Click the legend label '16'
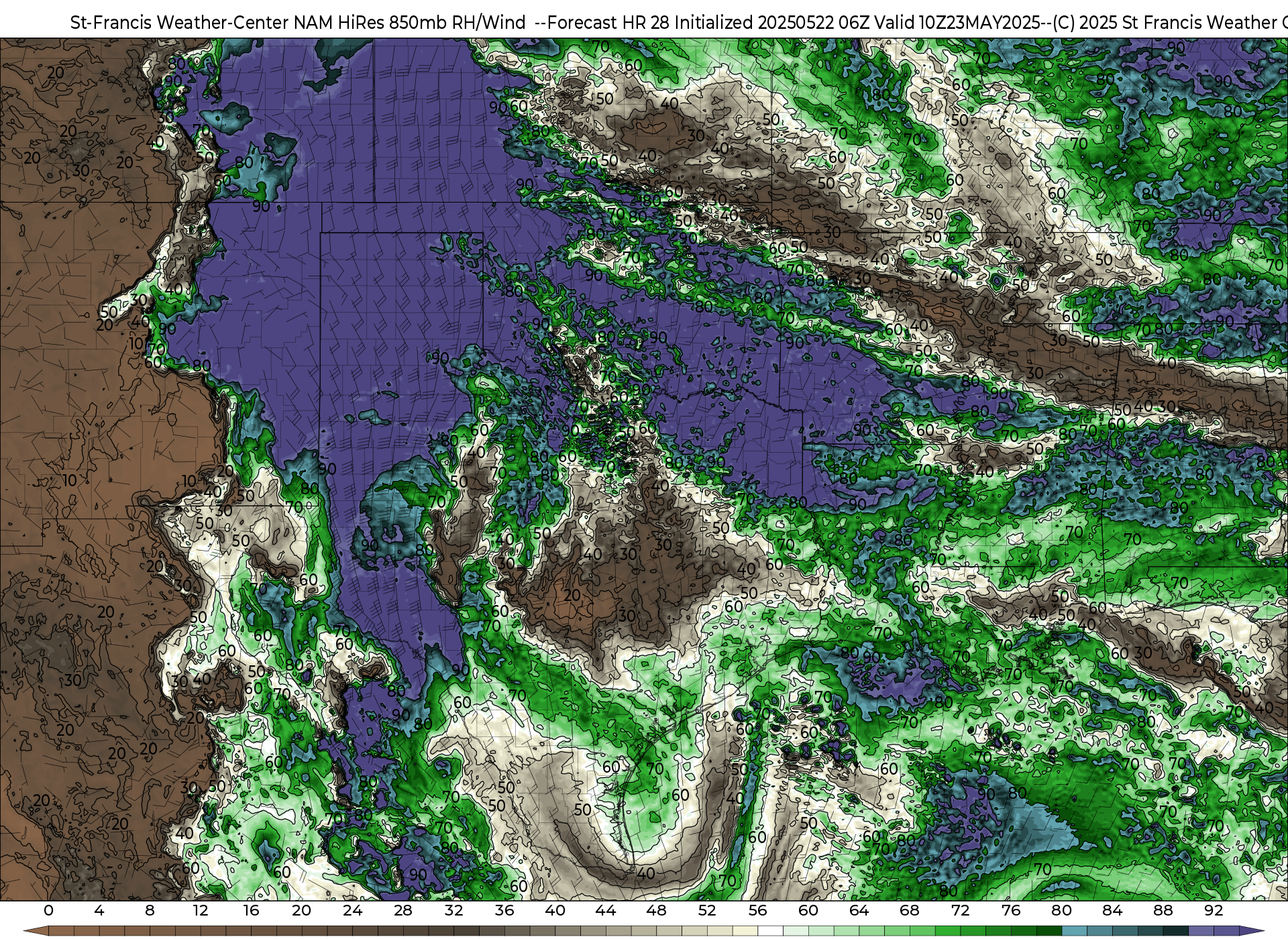The width and height of the screenshot is (1288, 939). click(x=252, y=911)
